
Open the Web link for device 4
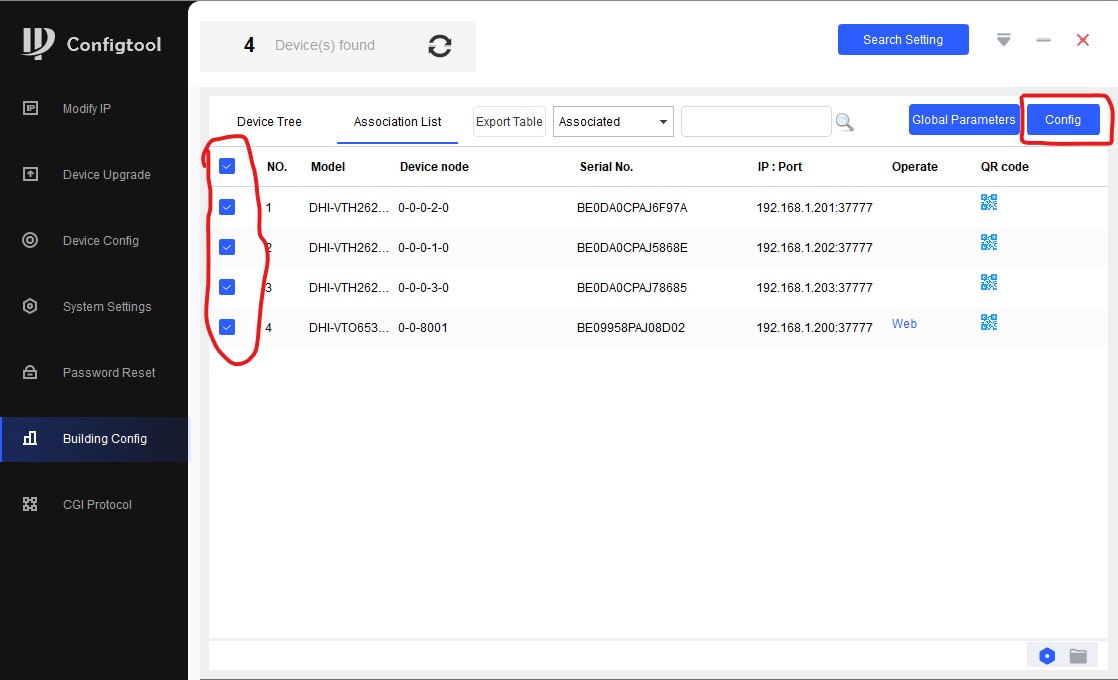pyautogui.click(x=904, y=324)
